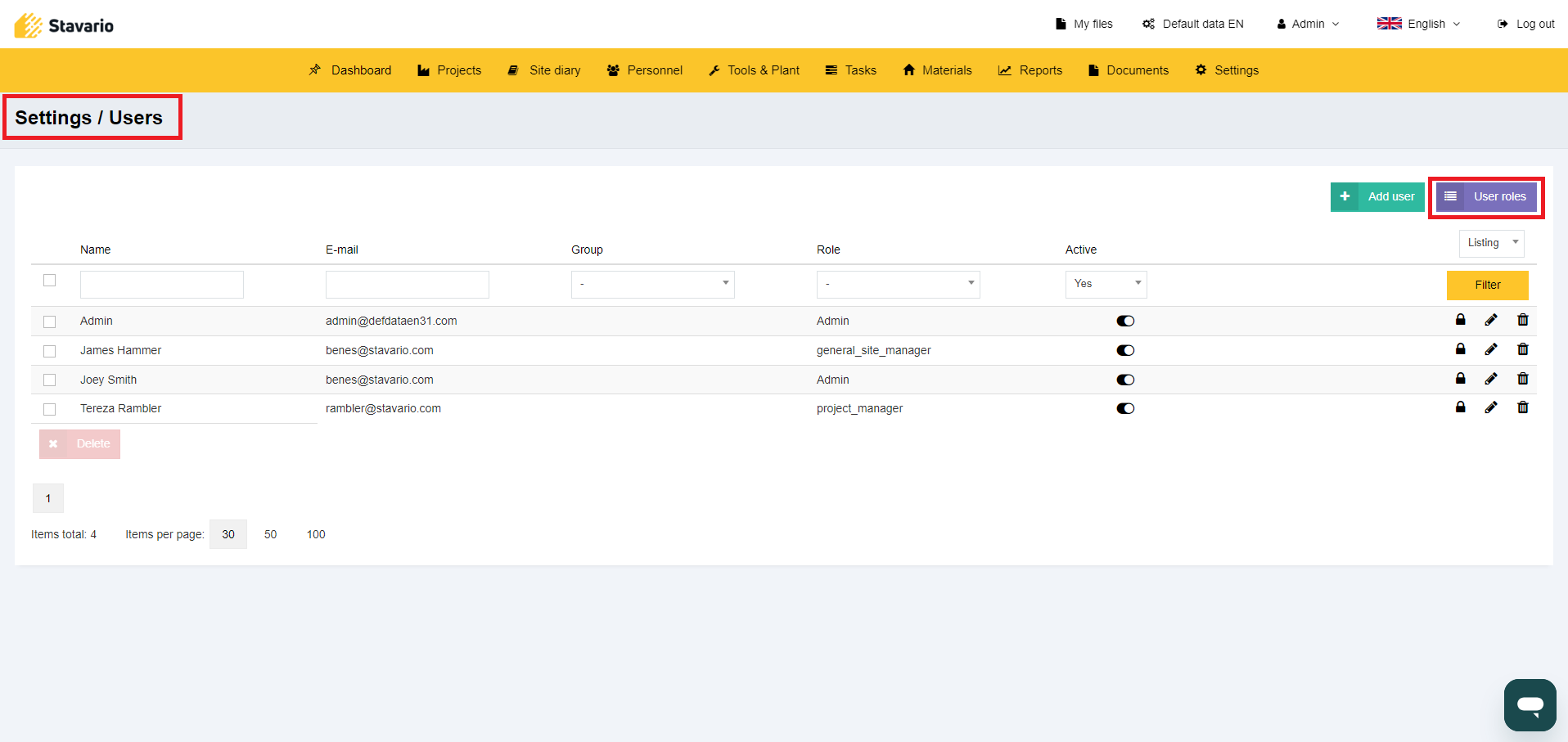The height and width of the screenshot is (742, 1568).
Task: Open the Reports menu item
Action: [x=1030, y=70]
